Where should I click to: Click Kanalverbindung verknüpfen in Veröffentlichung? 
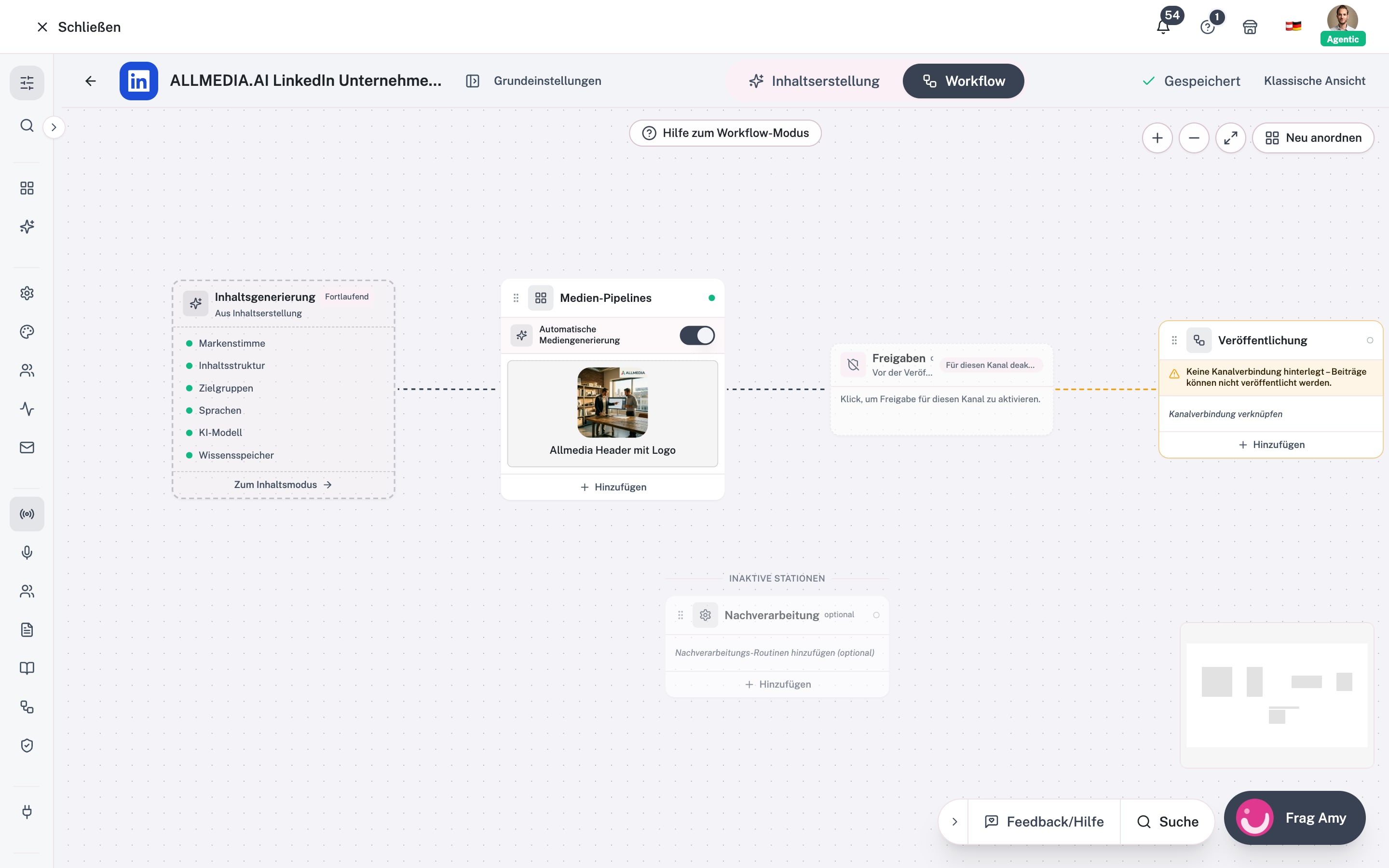click(x=1225, y=414)
